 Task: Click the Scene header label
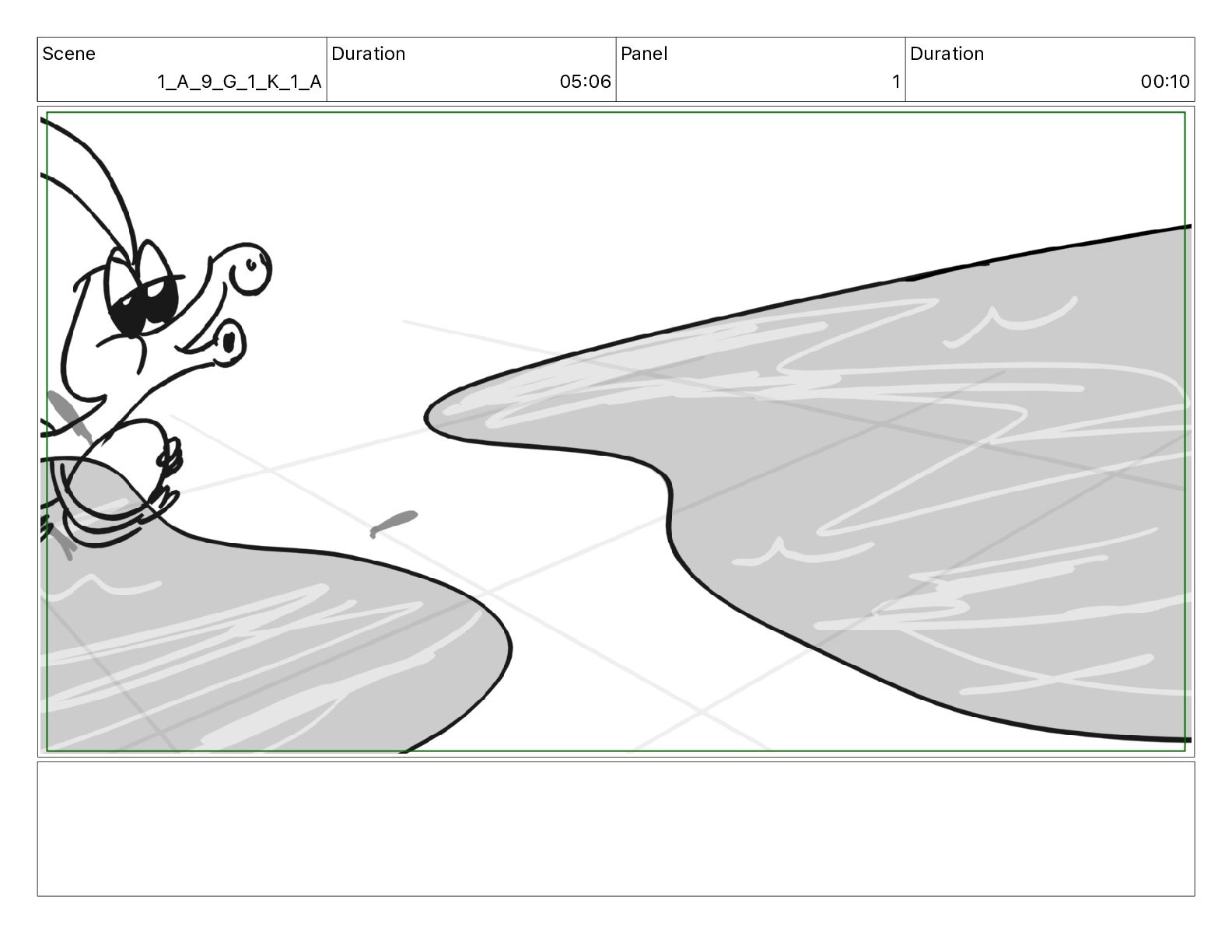68,54
